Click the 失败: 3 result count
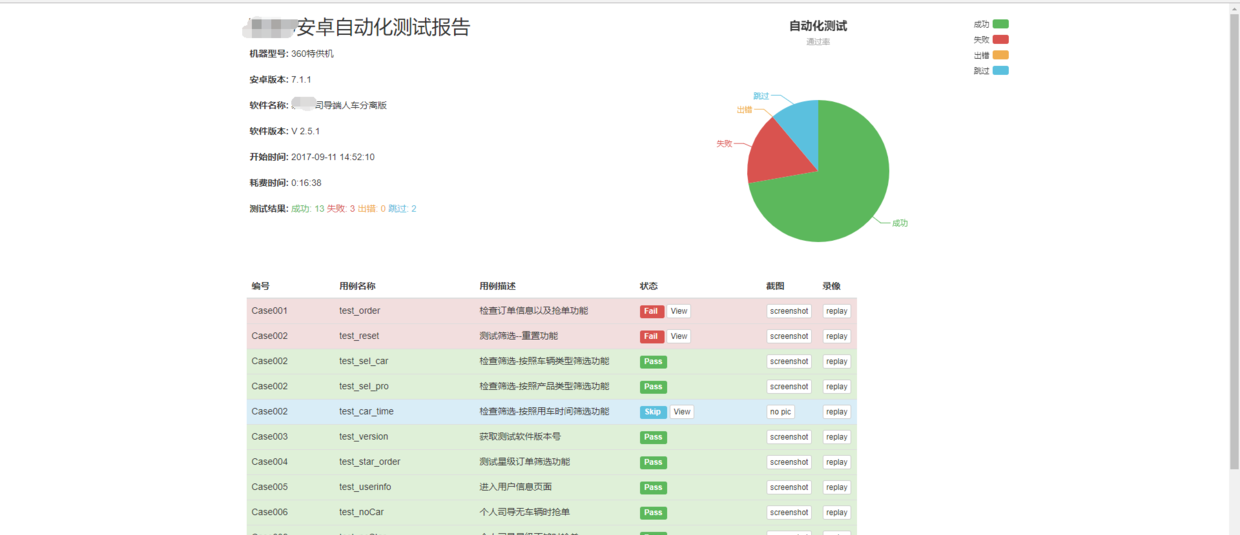 coord(341,209)
